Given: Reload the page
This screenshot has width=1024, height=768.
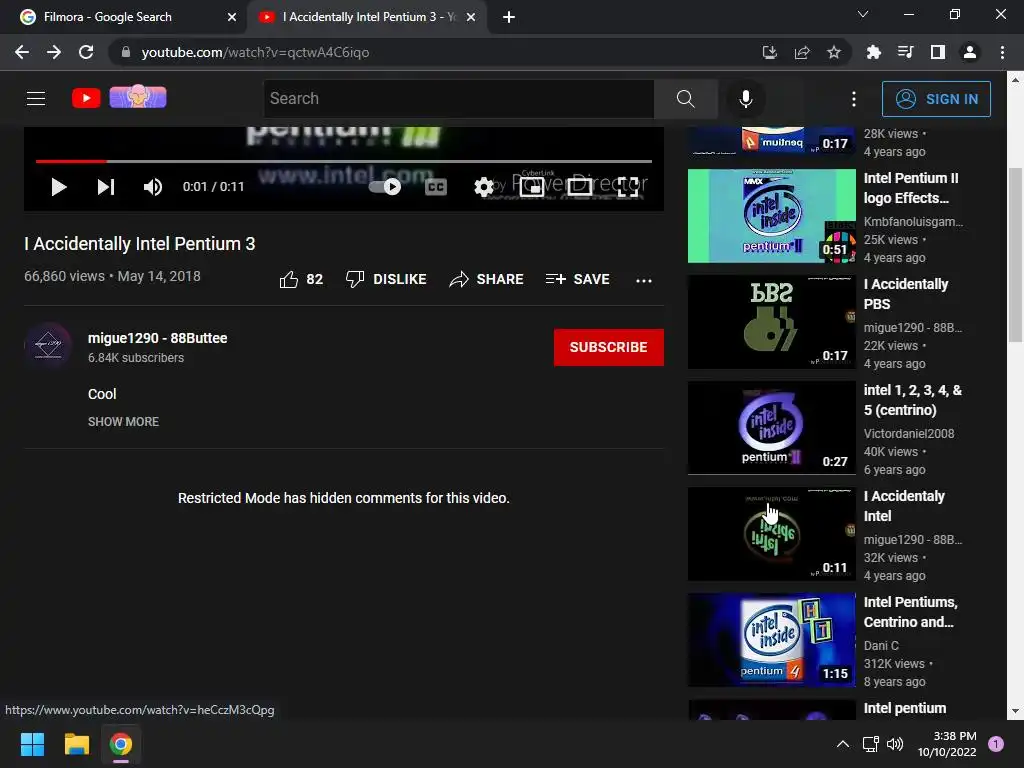Looking at the screenshot, I should coord(86,52).
